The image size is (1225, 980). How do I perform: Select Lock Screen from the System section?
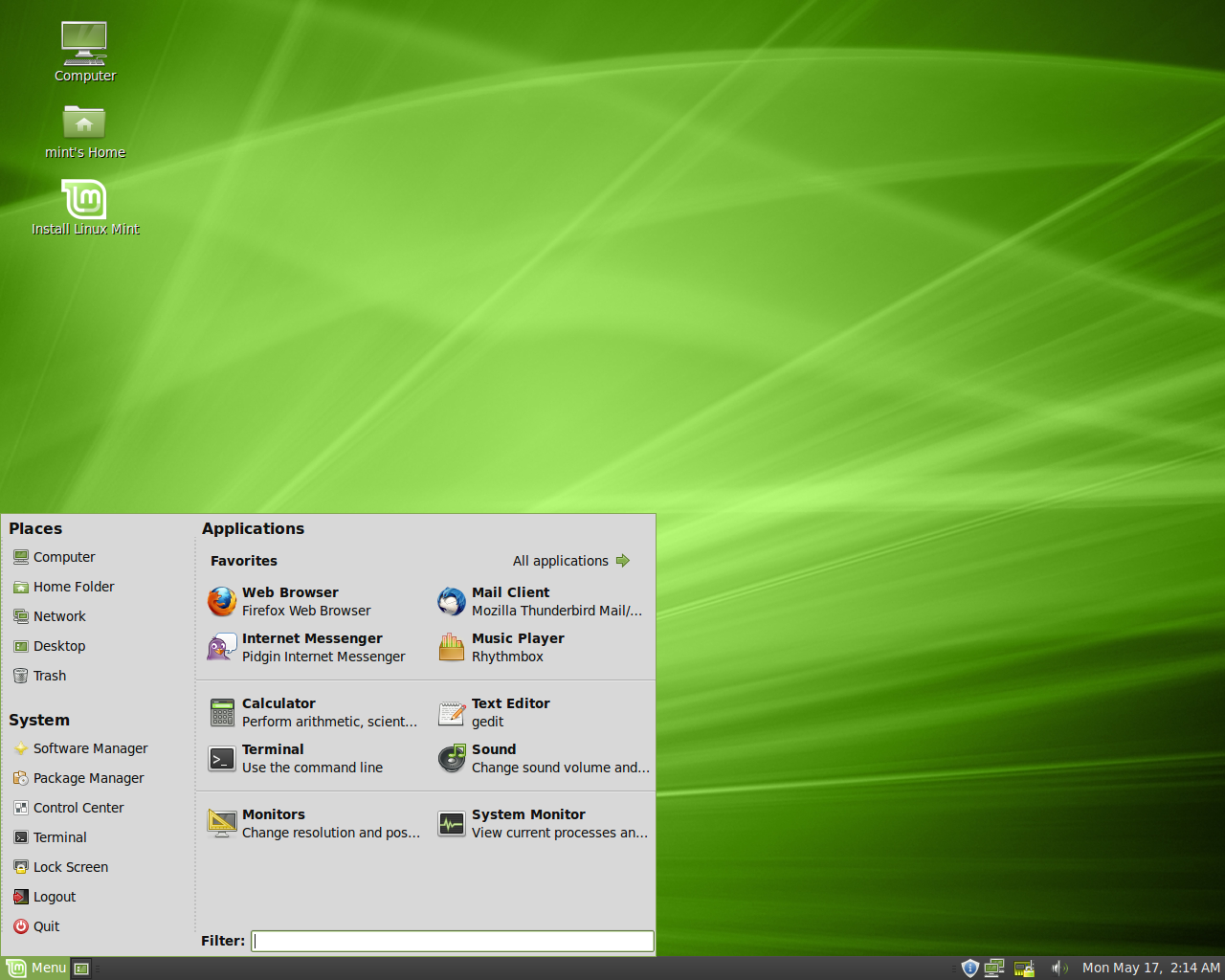click(x=71, y=866)
